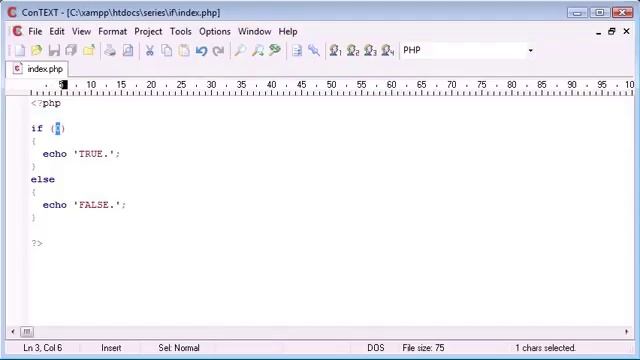Save the current file
Screen dimensions: 640x360
click(x=54, y=51)
